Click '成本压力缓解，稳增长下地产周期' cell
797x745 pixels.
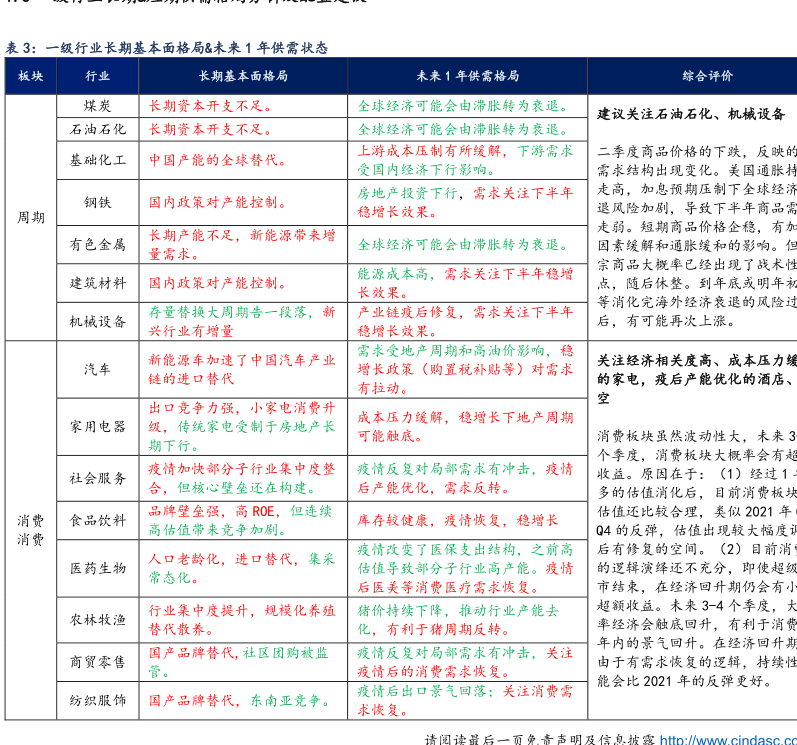(x=466, y=427)
